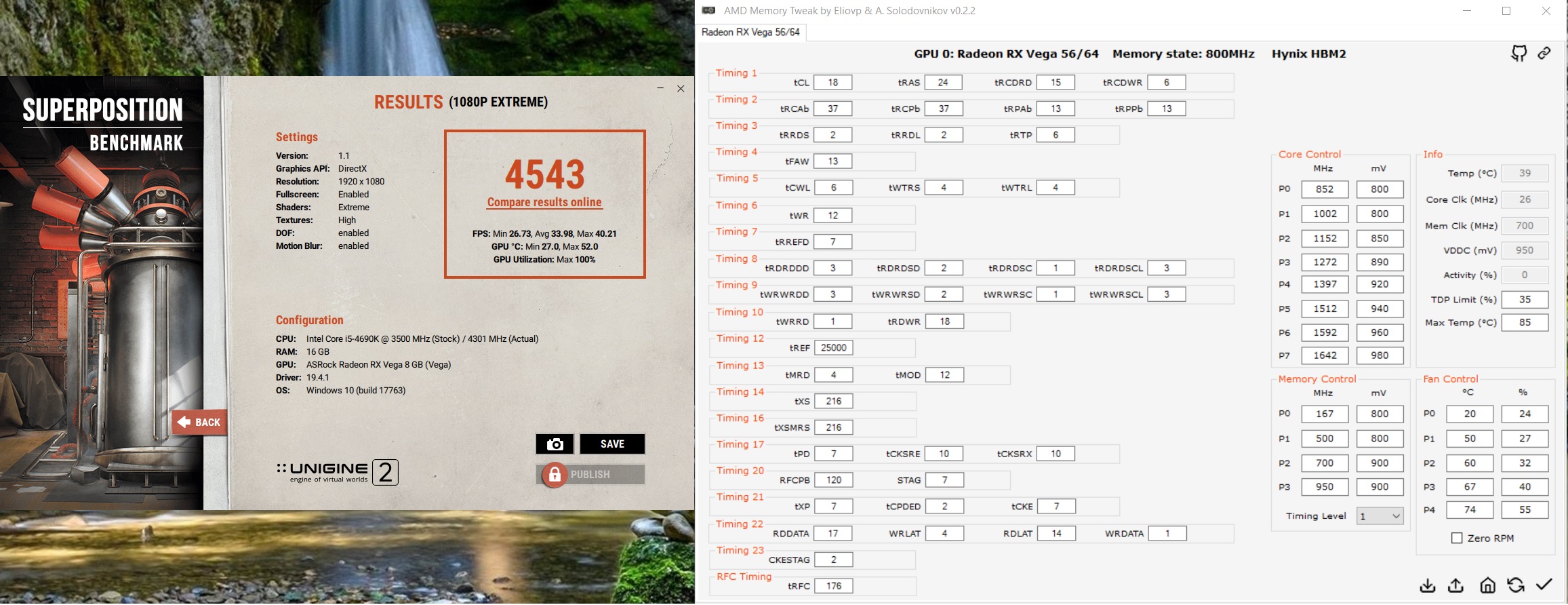Click the AMD Memory Tweak title bar app icon
Screen dimensions: 1568x605
click(x=708, y=10)
